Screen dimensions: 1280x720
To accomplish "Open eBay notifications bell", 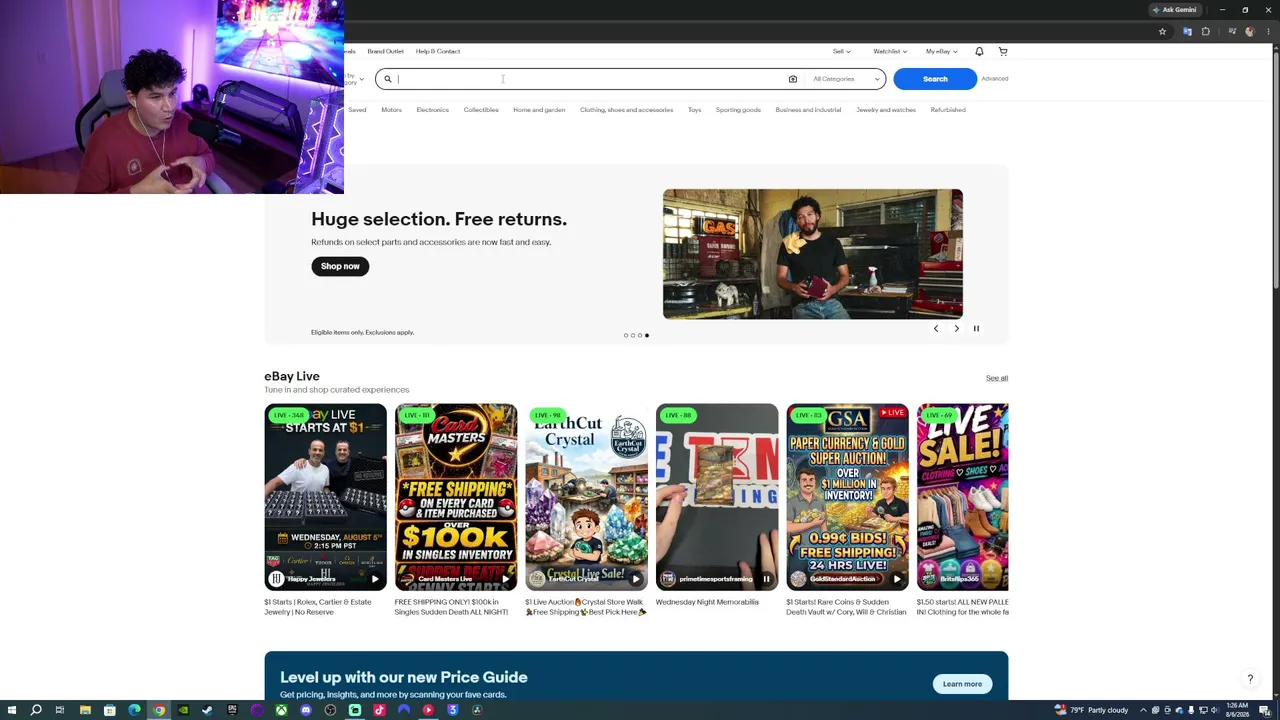I will coord(979,51).
